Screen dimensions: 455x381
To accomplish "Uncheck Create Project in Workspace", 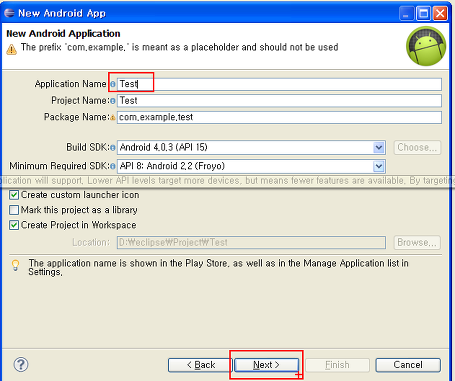I will (x=14, y=225).
